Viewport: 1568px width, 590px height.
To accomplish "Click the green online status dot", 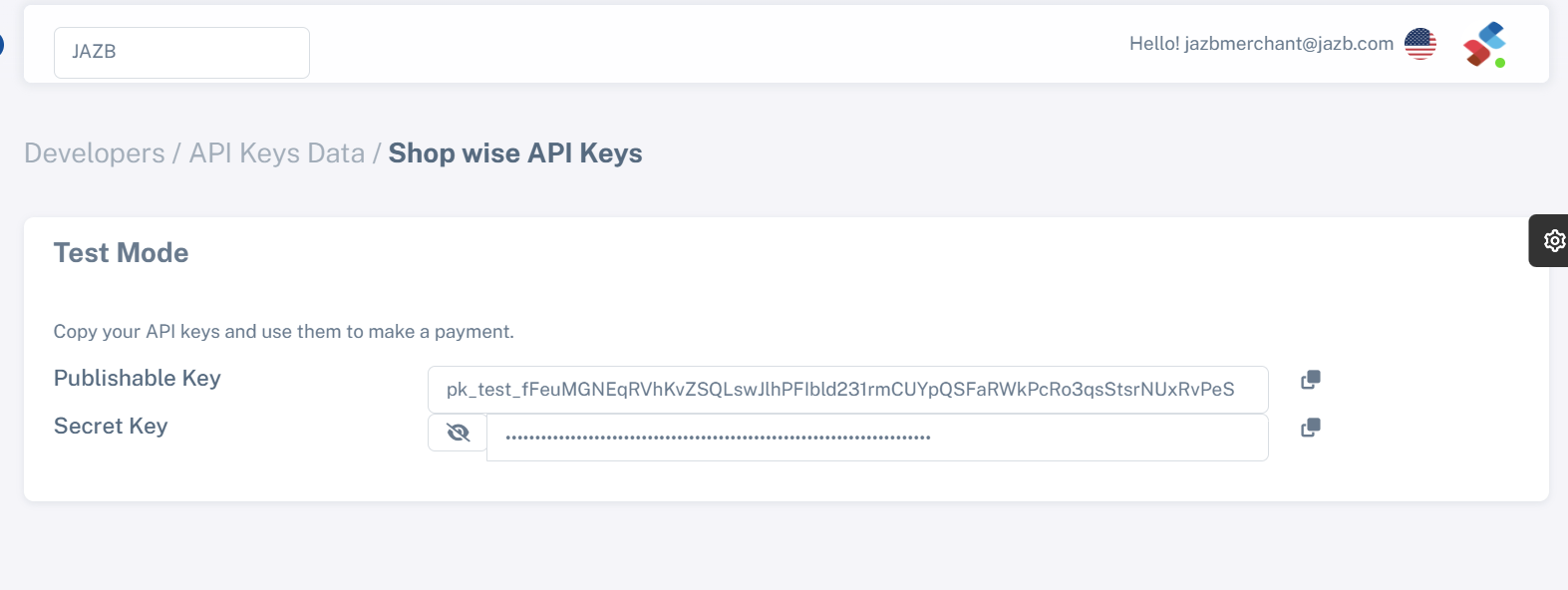I will tap(1500, 63).
